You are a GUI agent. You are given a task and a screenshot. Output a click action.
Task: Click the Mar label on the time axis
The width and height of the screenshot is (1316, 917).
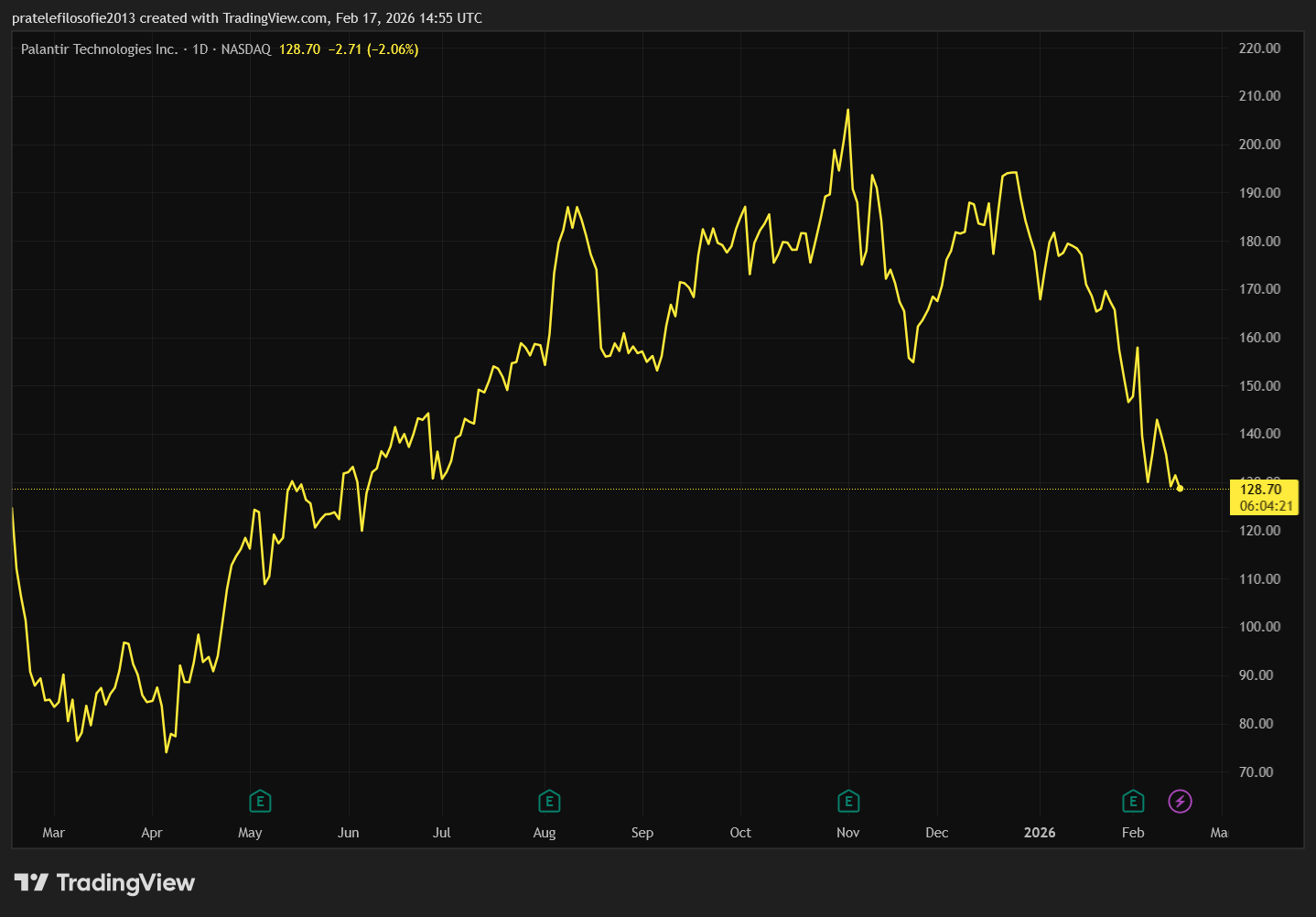[54, 833]
